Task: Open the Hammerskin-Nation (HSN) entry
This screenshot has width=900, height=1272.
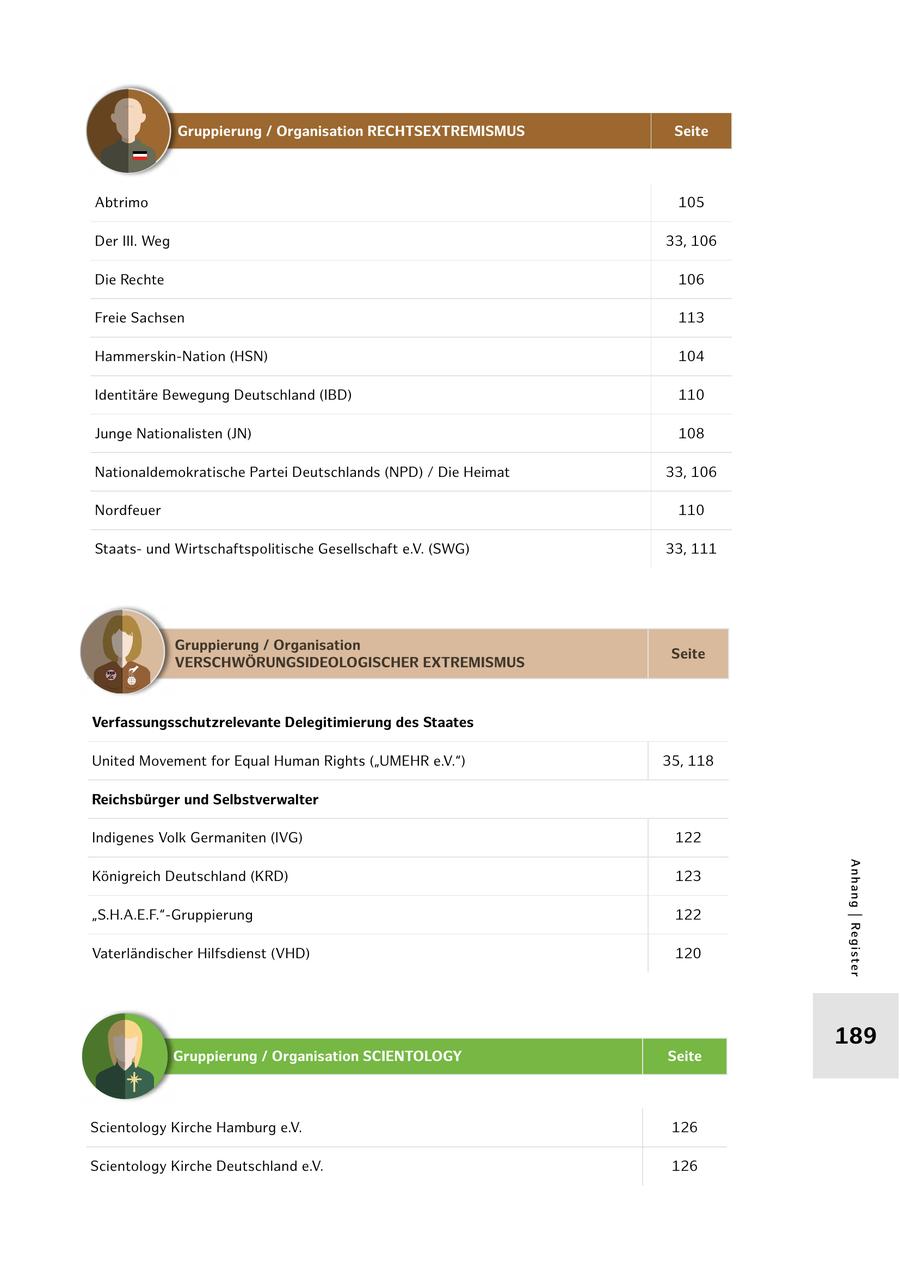Action: [181, 356]
